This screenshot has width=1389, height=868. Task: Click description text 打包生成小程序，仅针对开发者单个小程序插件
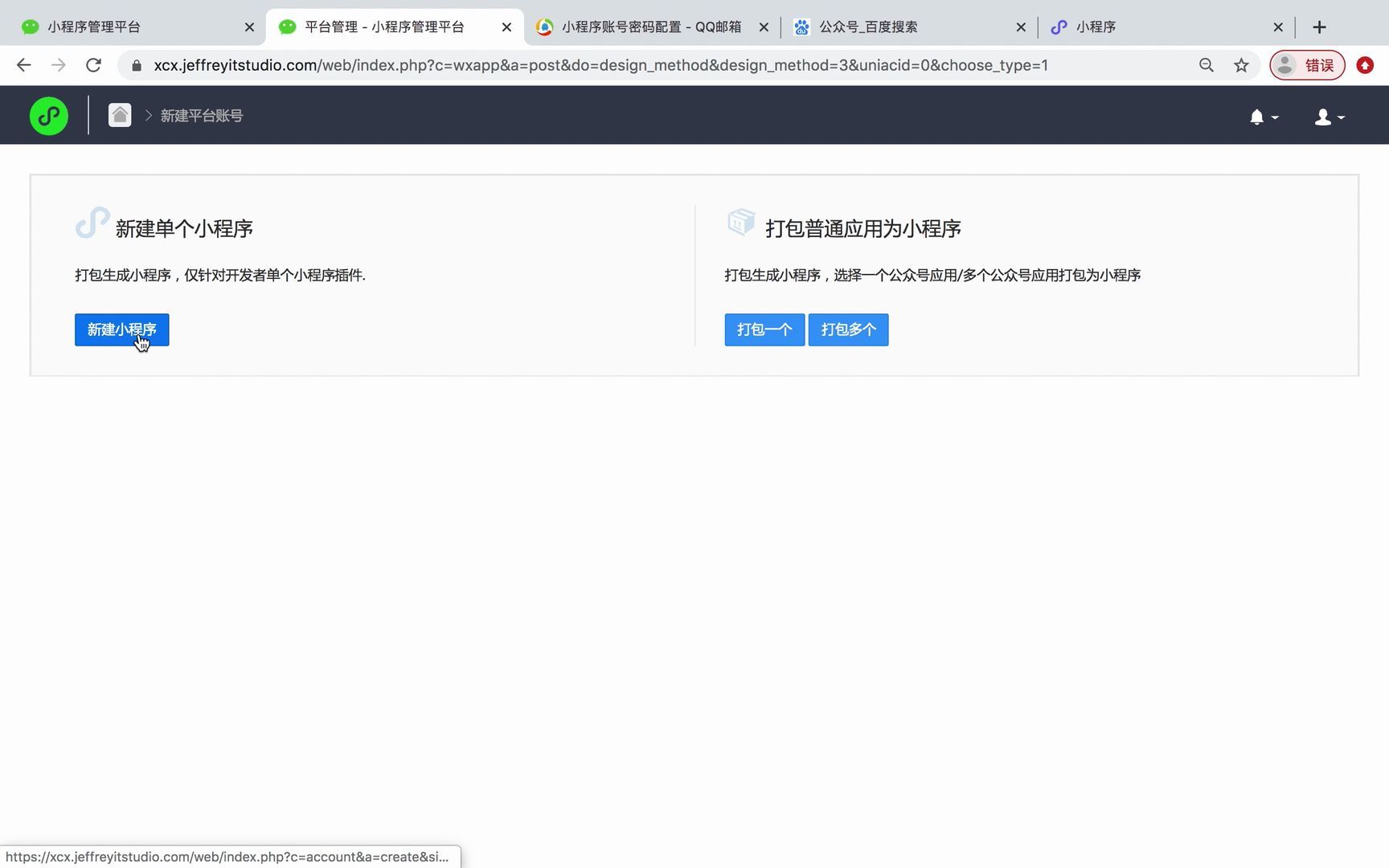pyautogui.click(x=220, y=276)
